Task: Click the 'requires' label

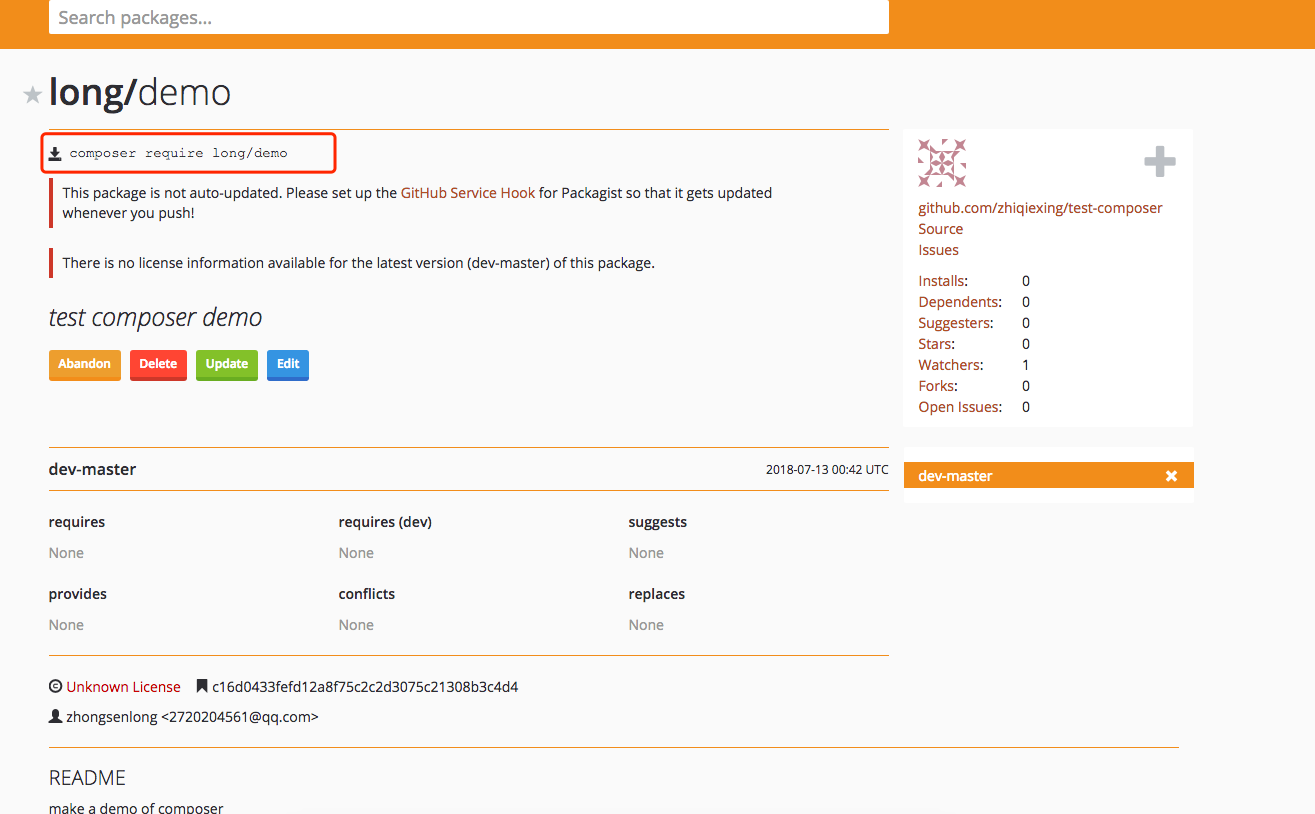Action: pyautogui.click(x=77, y=522)
